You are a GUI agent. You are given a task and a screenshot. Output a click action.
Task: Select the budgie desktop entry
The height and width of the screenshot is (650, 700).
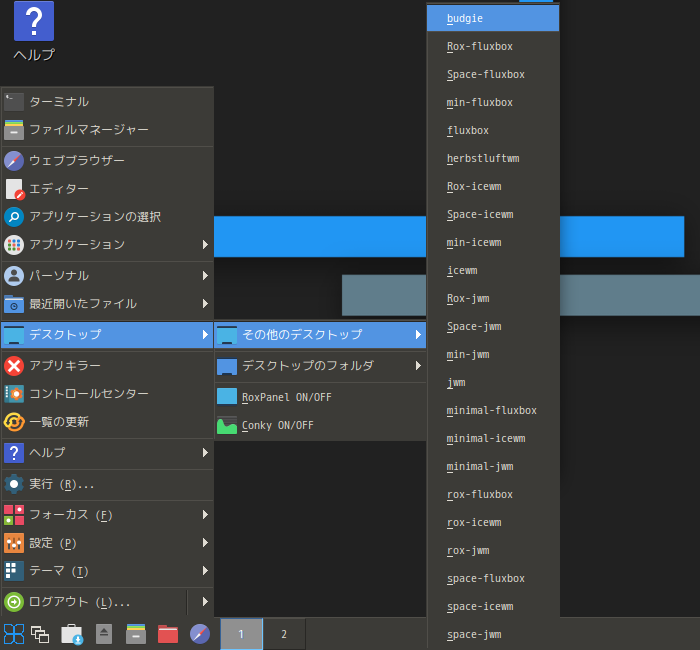point(493,18)
